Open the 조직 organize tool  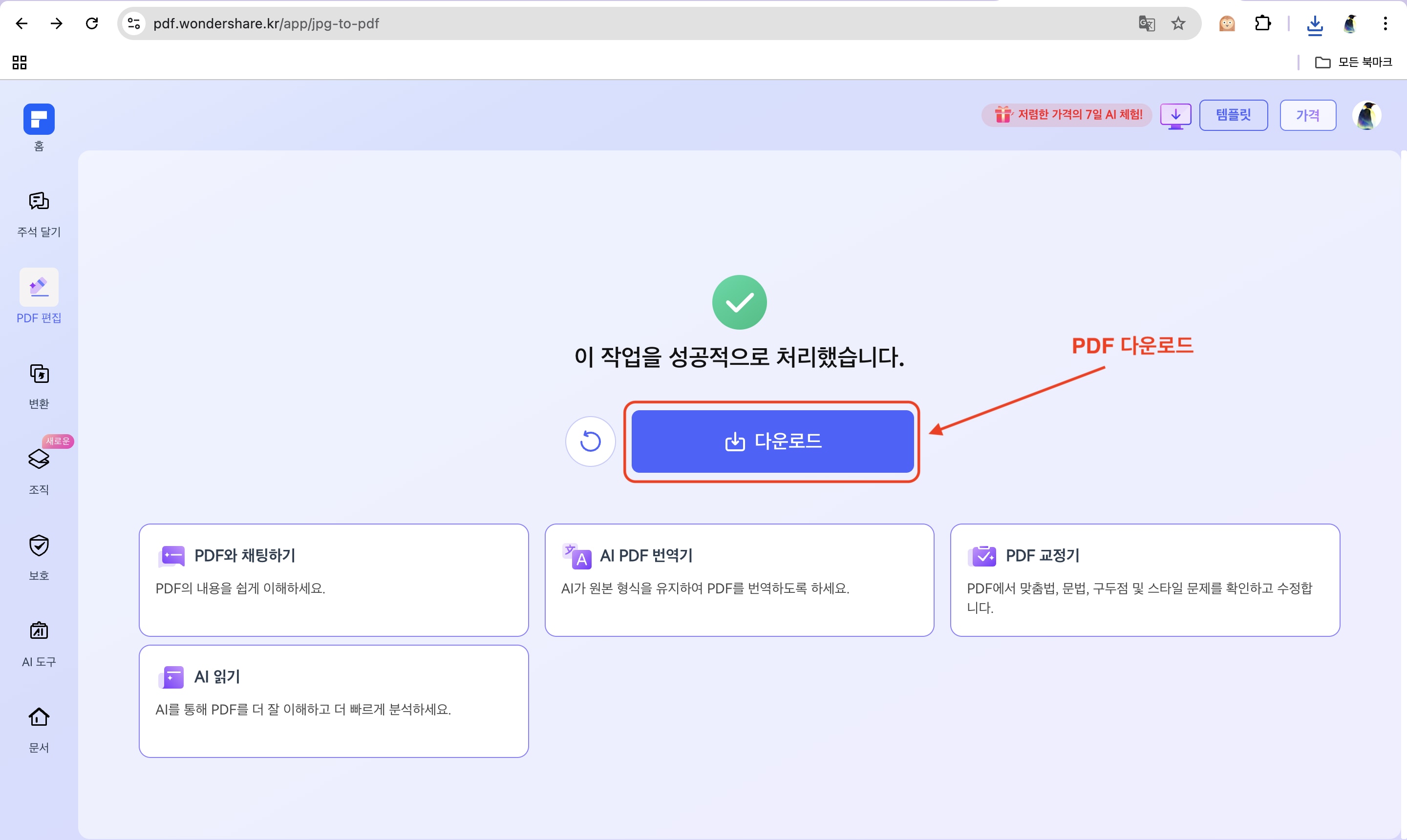click(39, 470)
